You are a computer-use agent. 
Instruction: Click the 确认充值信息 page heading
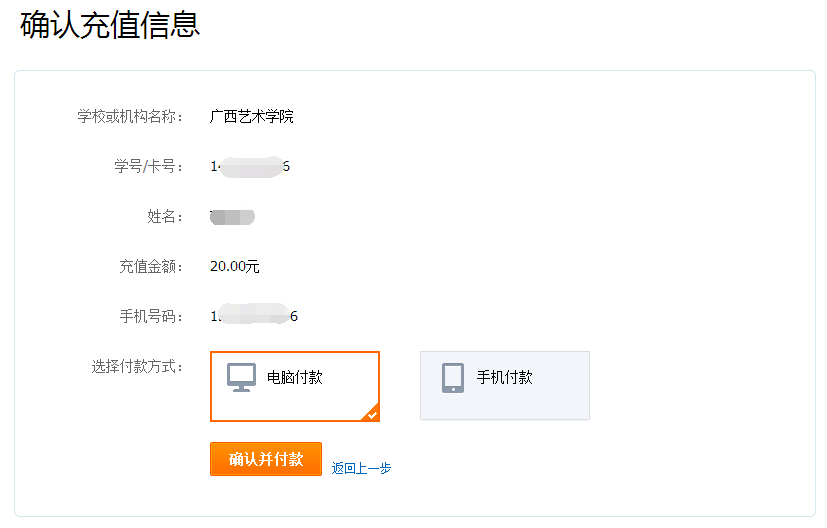110,25
